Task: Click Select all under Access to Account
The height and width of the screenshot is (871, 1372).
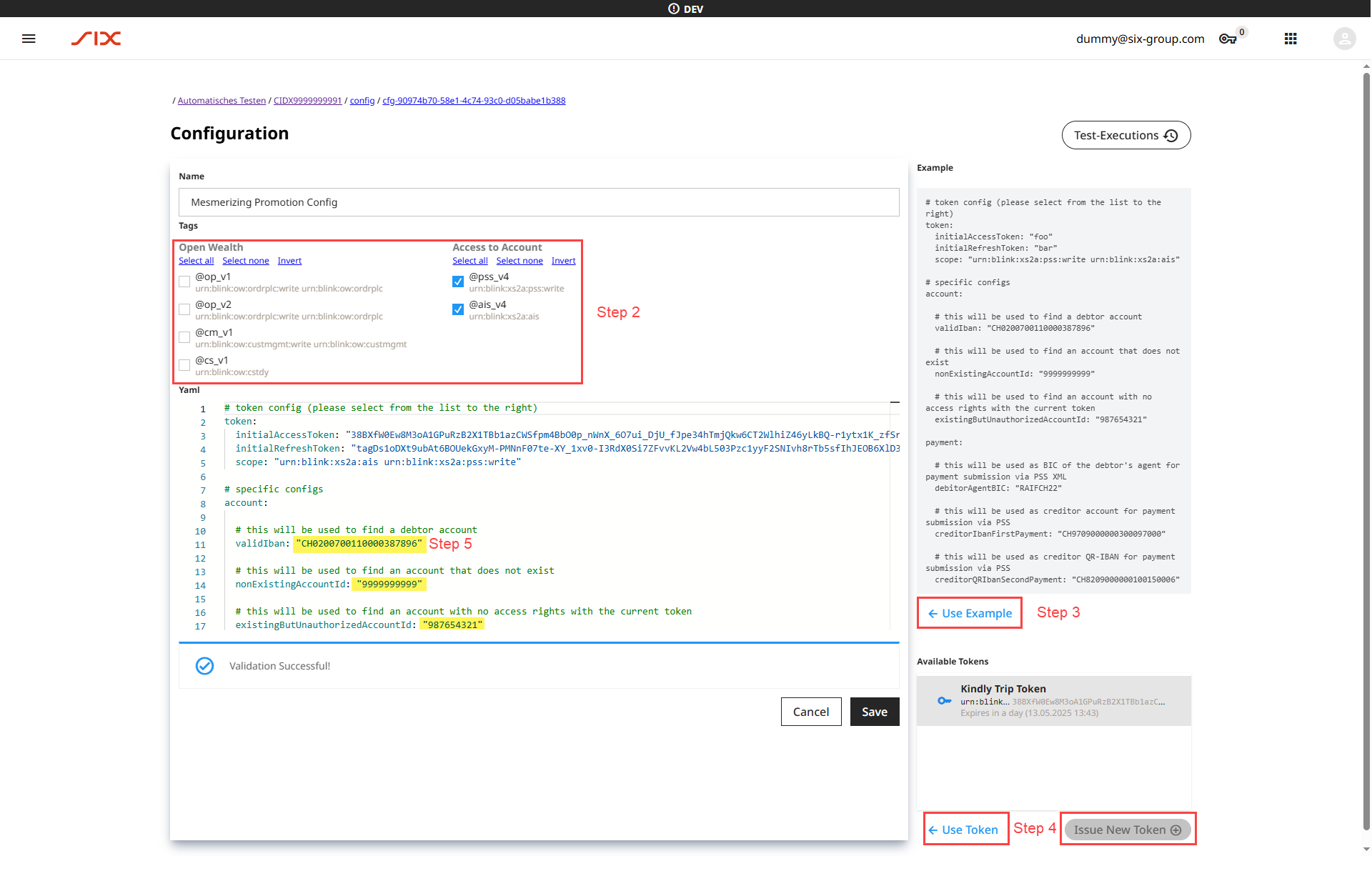Action: 470,261
